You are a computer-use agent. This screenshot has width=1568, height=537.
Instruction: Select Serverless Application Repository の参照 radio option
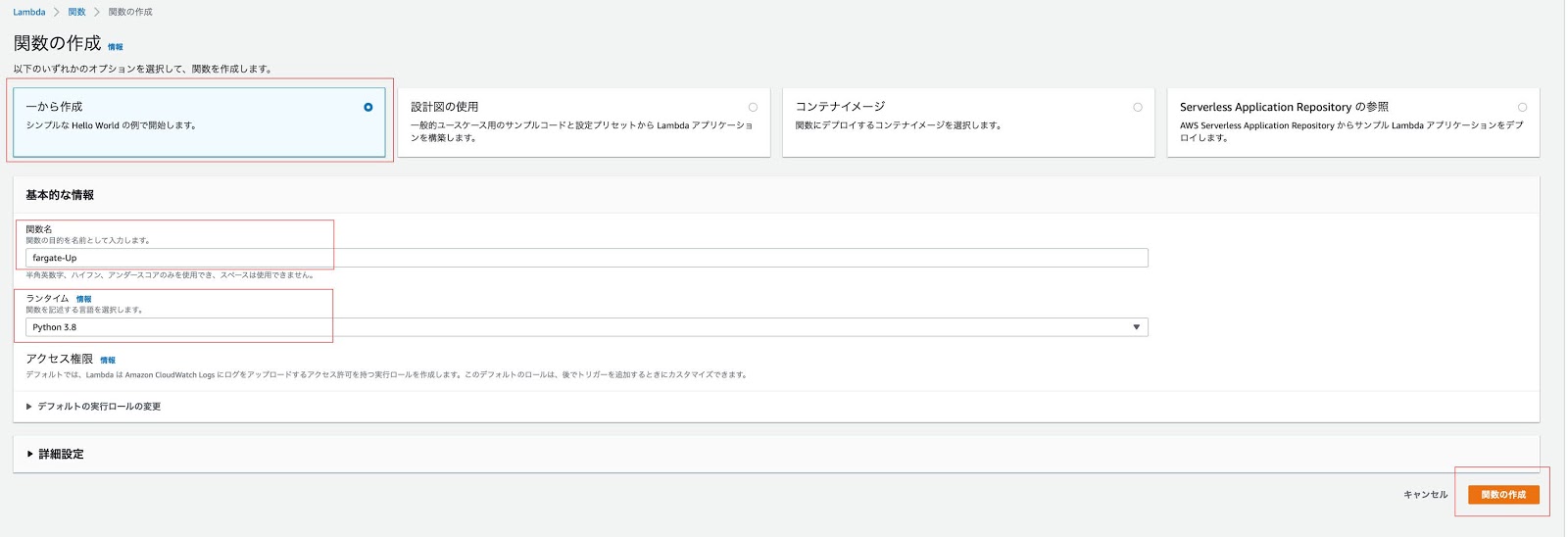1522,107
